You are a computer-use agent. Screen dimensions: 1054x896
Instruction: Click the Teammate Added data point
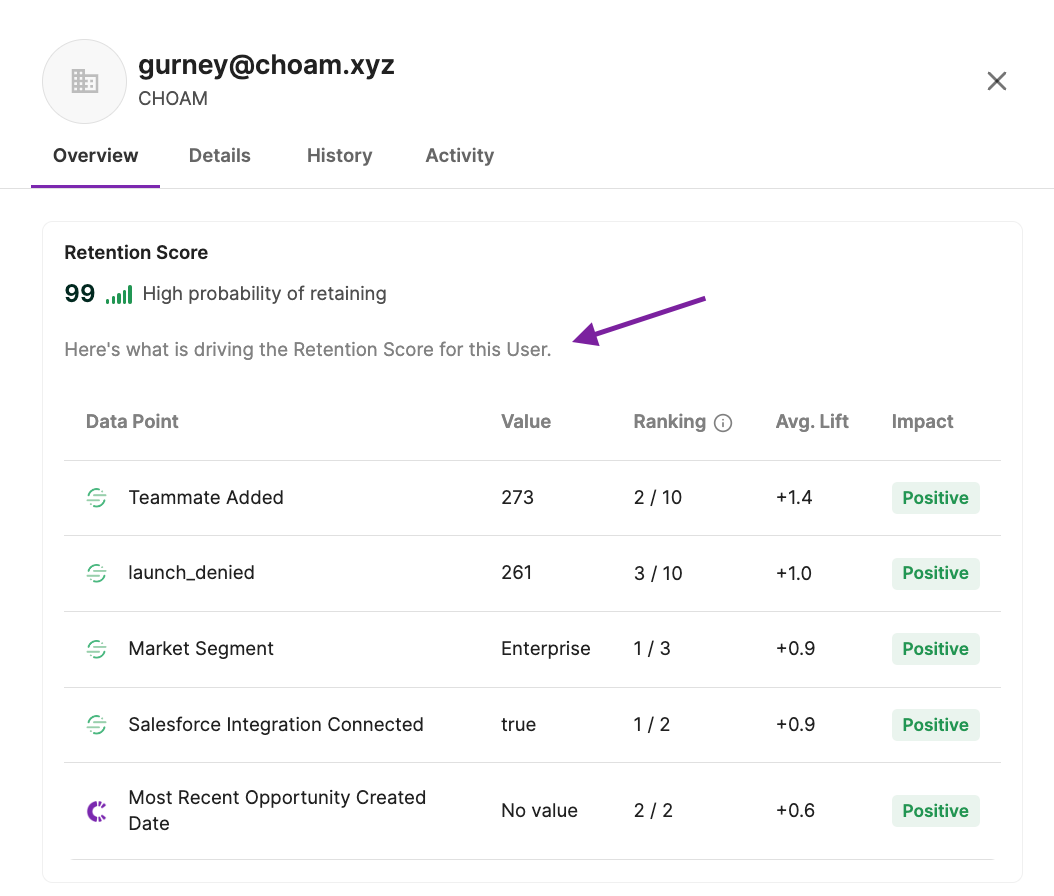point(206,498)
